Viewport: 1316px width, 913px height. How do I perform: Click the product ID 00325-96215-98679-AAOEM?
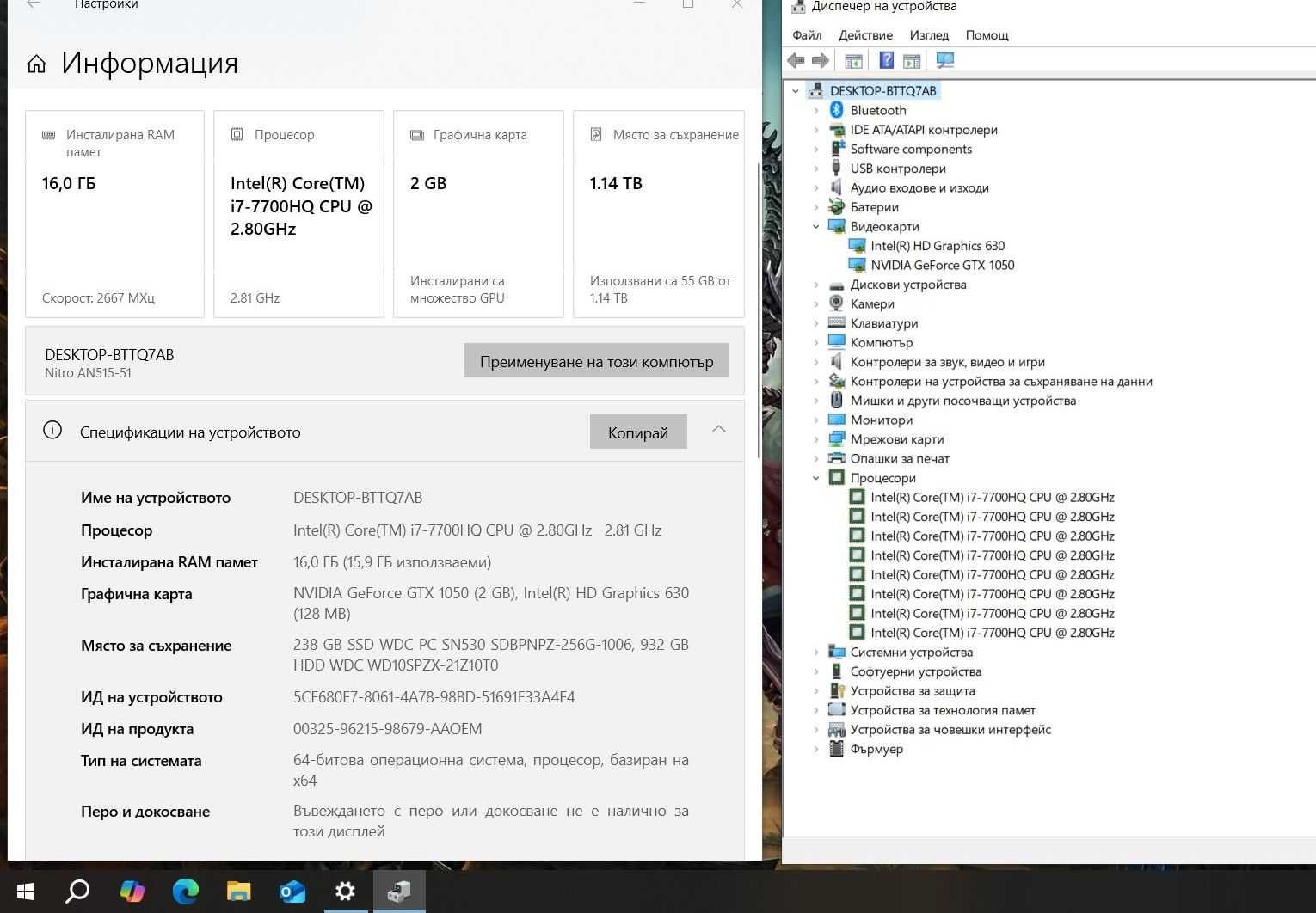click(387, 729)
